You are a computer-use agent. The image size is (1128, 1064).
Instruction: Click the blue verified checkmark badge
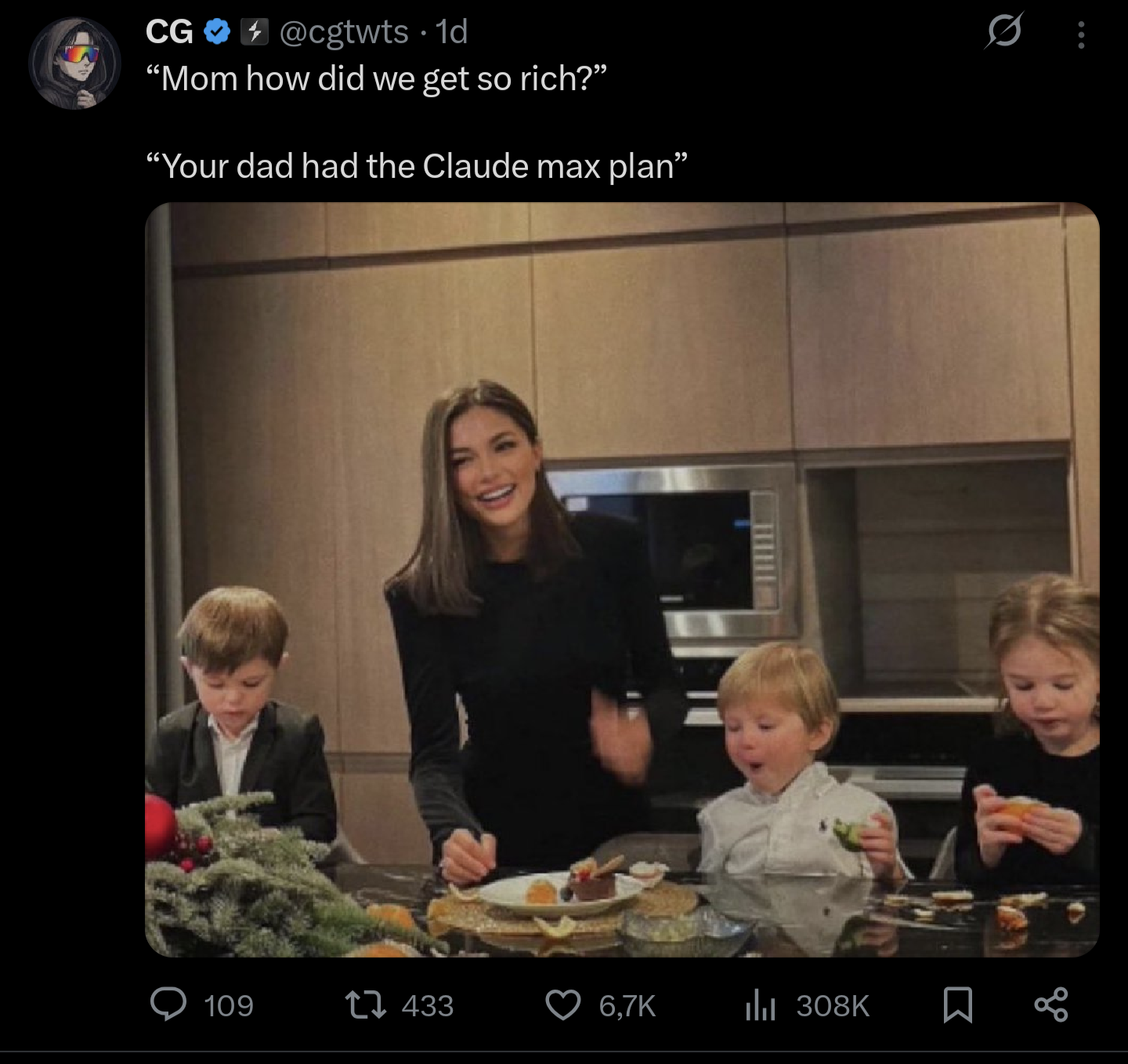217,32
